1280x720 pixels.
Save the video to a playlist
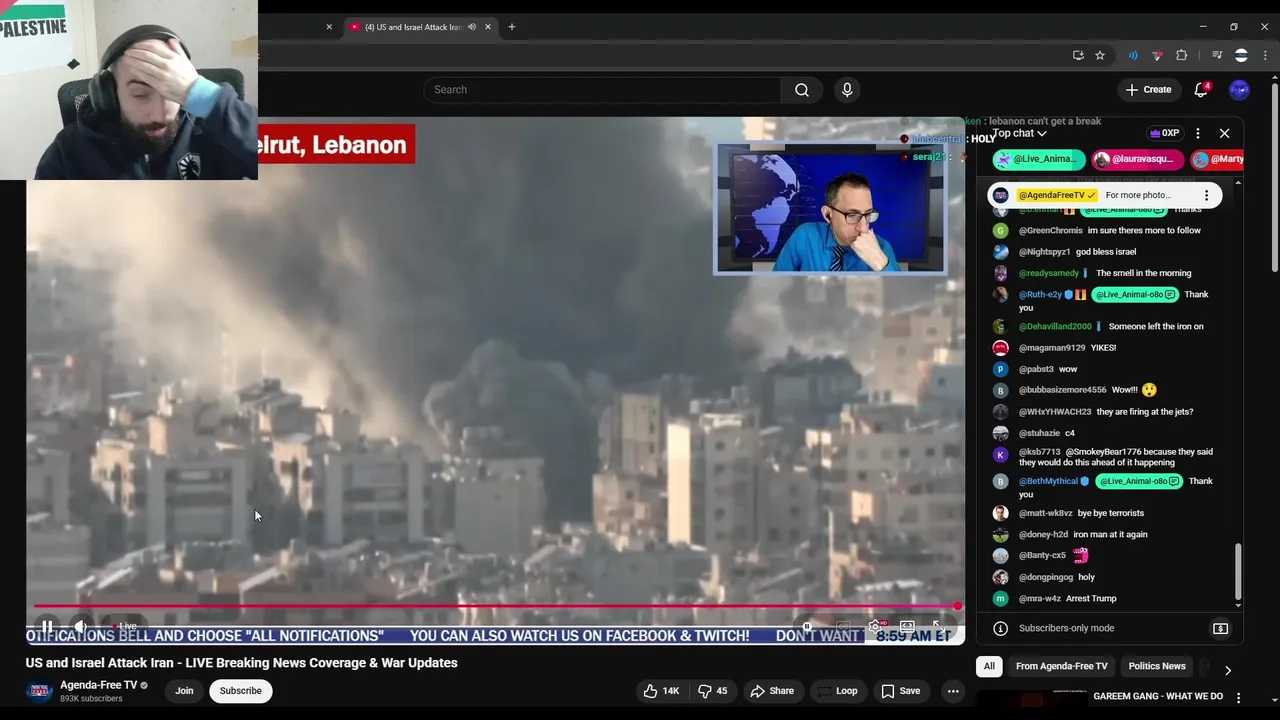[900, 691]
